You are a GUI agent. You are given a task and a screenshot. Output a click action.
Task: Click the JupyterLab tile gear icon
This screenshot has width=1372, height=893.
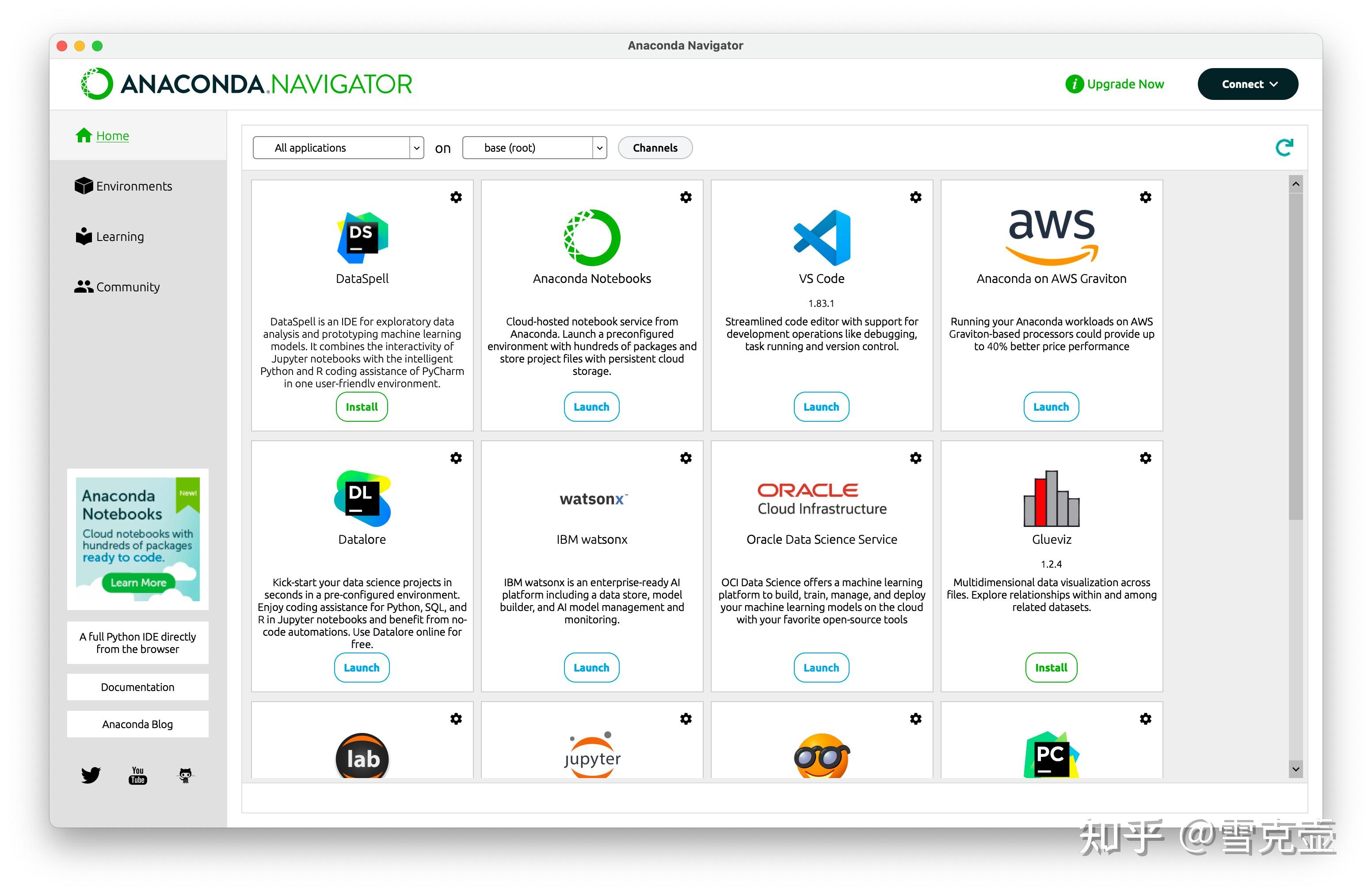[x=456, y=719]
